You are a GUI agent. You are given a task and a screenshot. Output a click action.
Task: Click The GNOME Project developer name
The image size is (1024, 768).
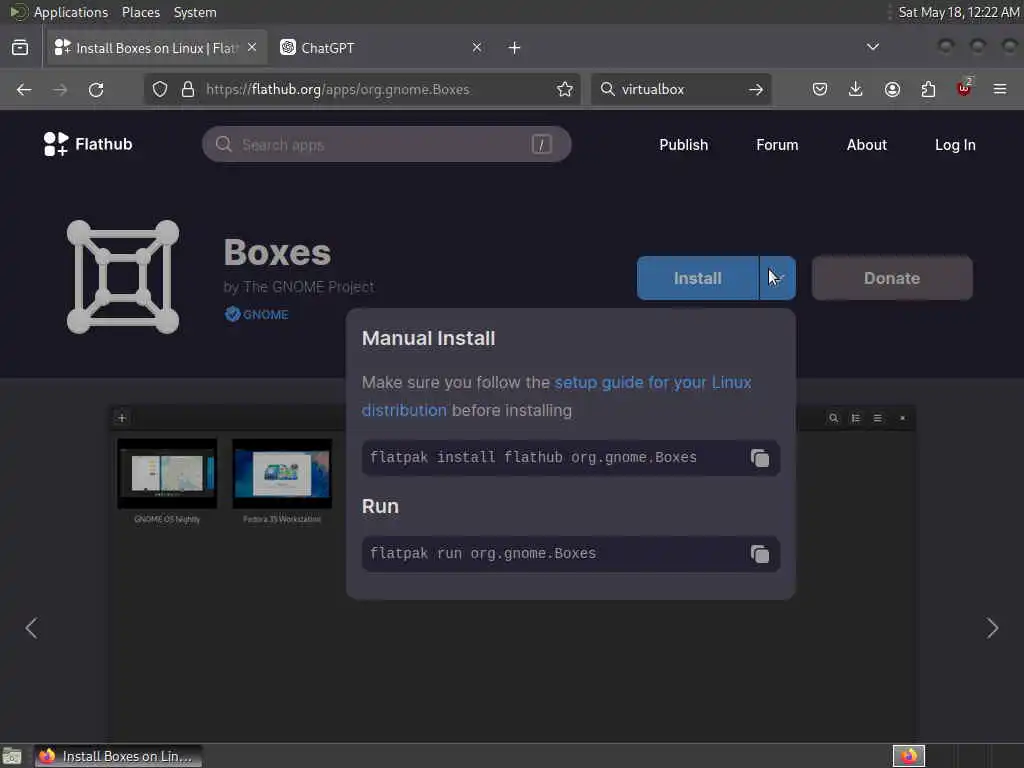(308, 287)
